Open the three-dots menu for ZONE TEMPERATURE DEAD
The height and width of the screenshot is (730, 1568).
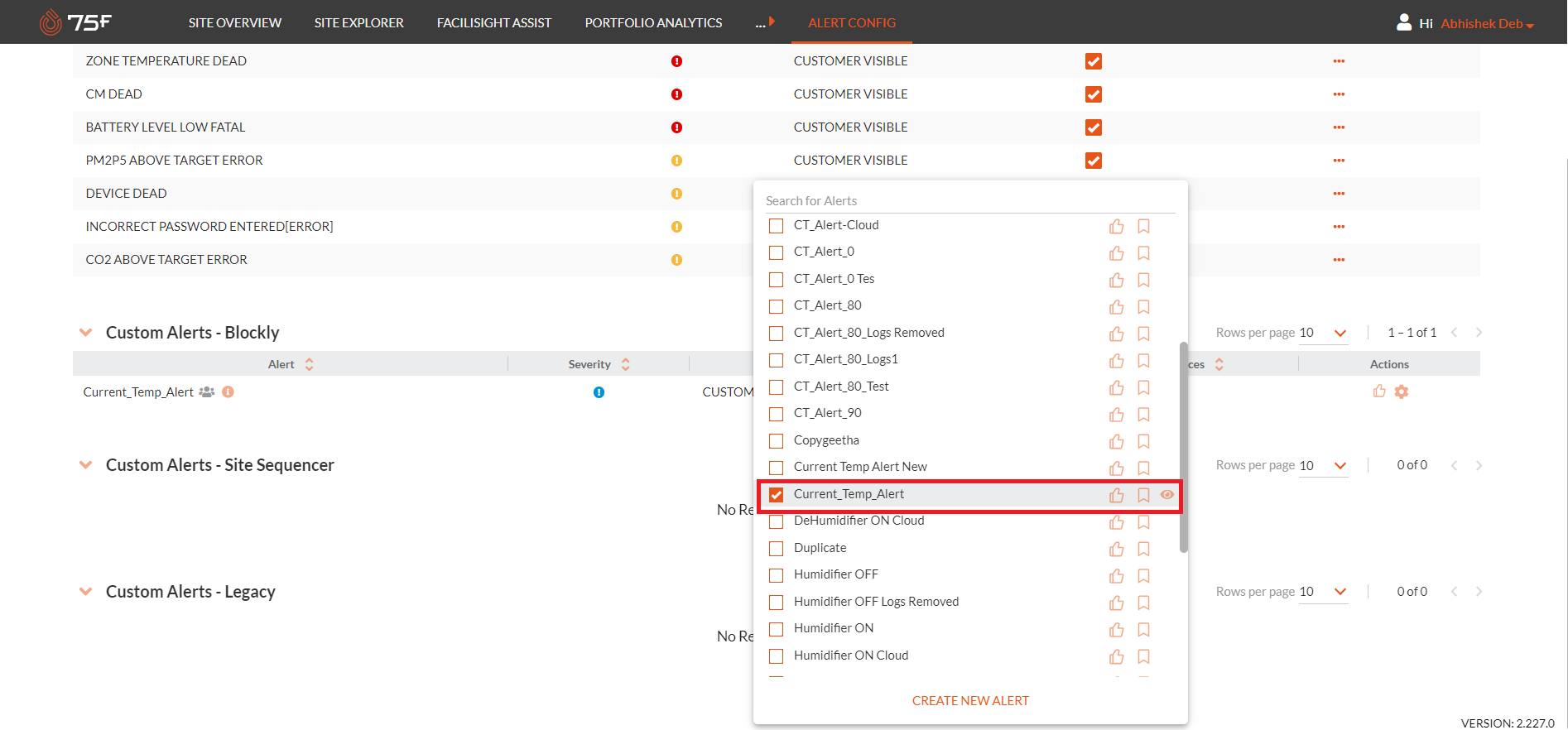click(x=1339, y=61)
